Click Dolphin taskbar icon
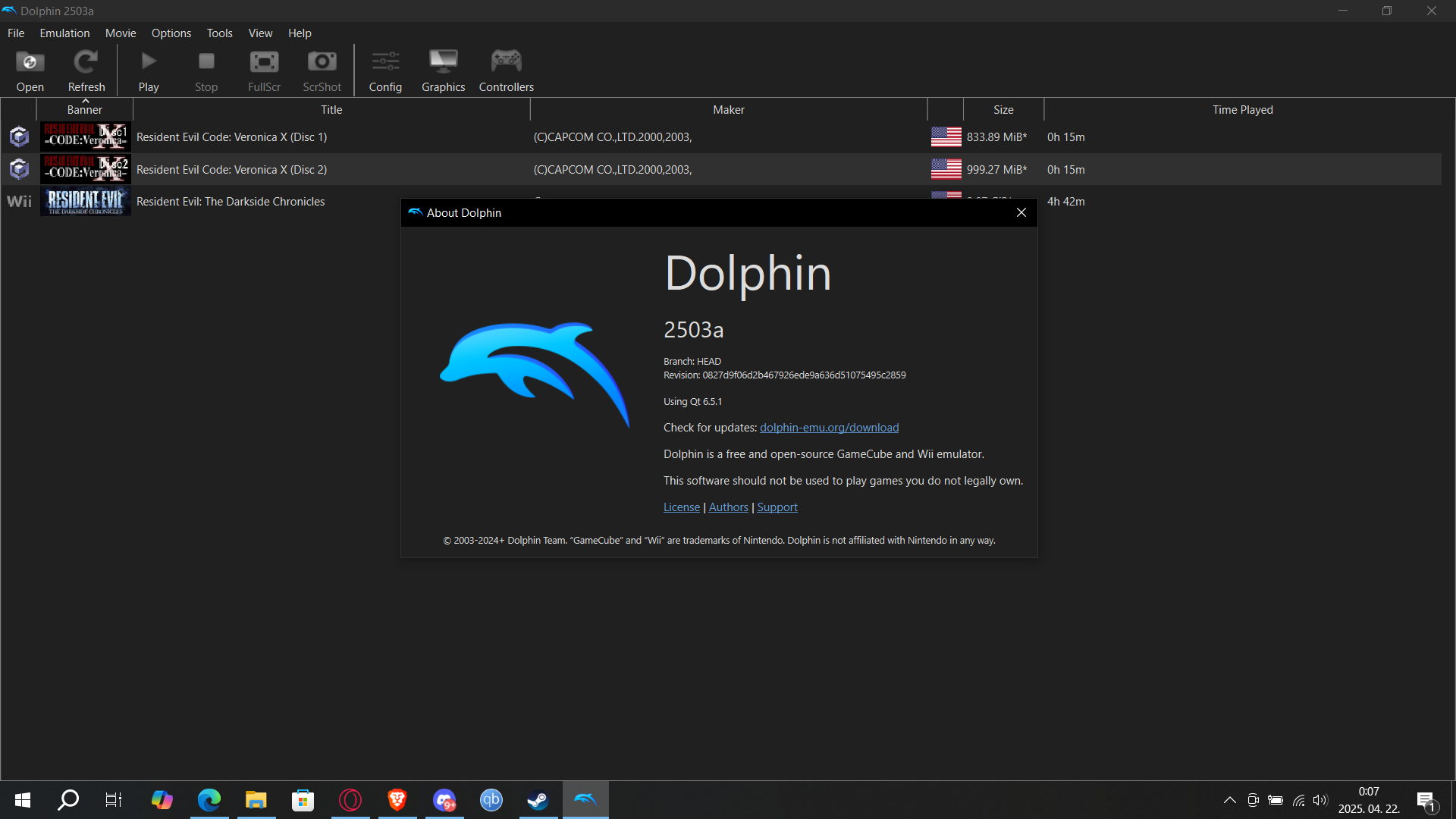Screen dimensions: 1456x819 point(585,800)
